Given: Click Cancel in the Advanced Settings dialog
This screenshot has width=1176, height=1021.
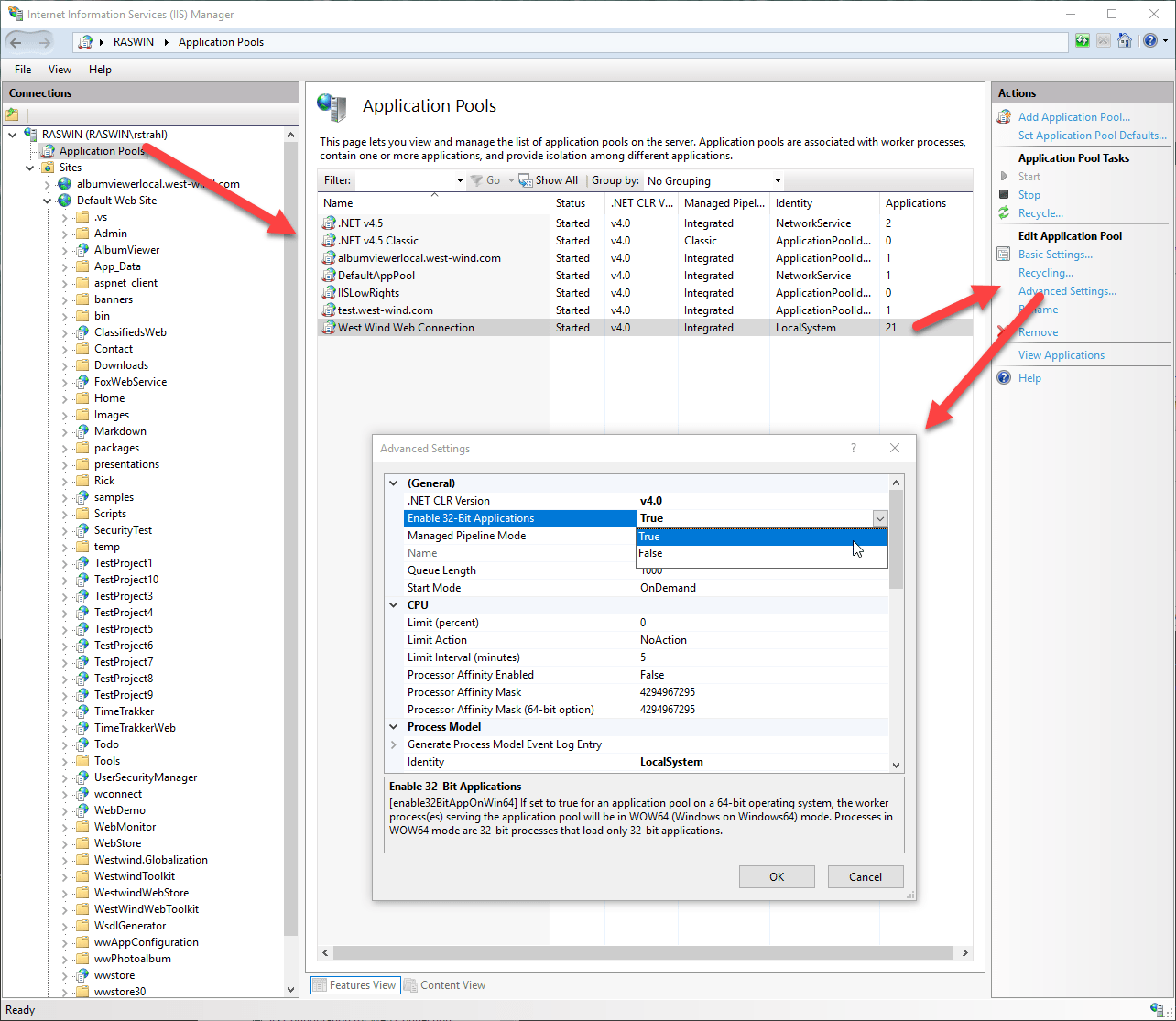Looking at the screenshot, I should pos(866,876).
